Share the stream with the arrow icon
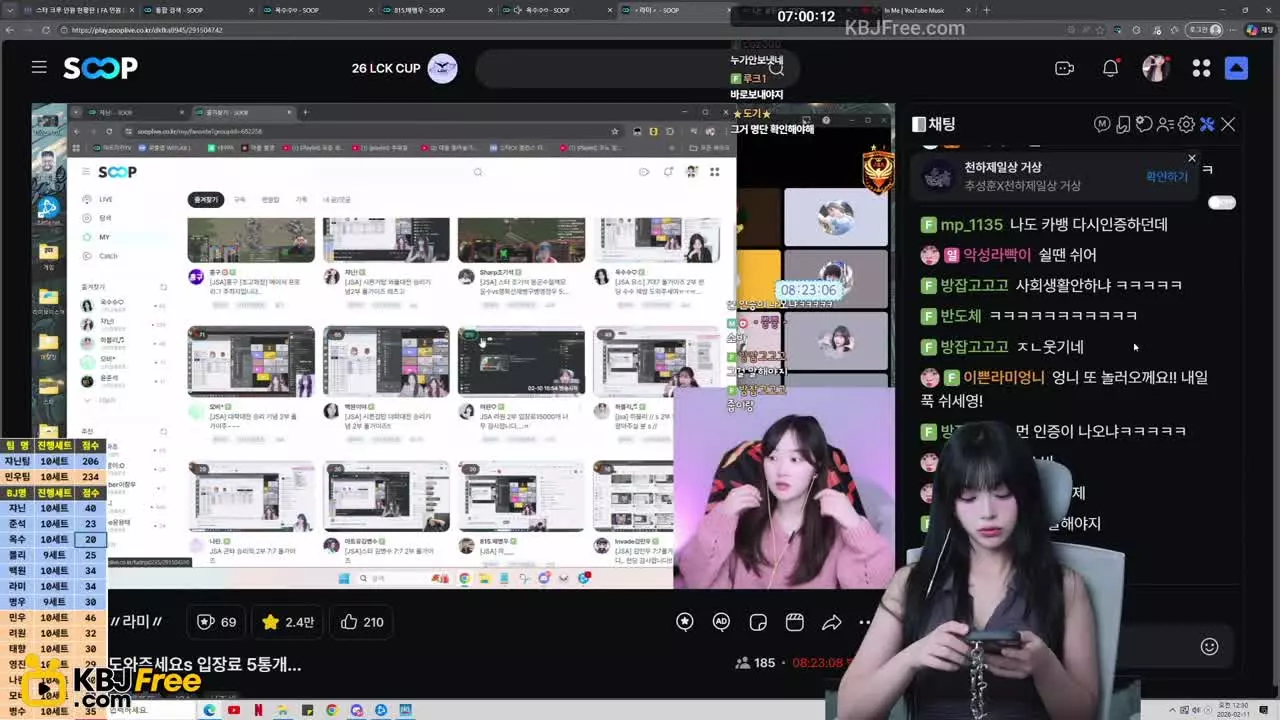Screen dimensions: 1280x720 coord(831,622)
